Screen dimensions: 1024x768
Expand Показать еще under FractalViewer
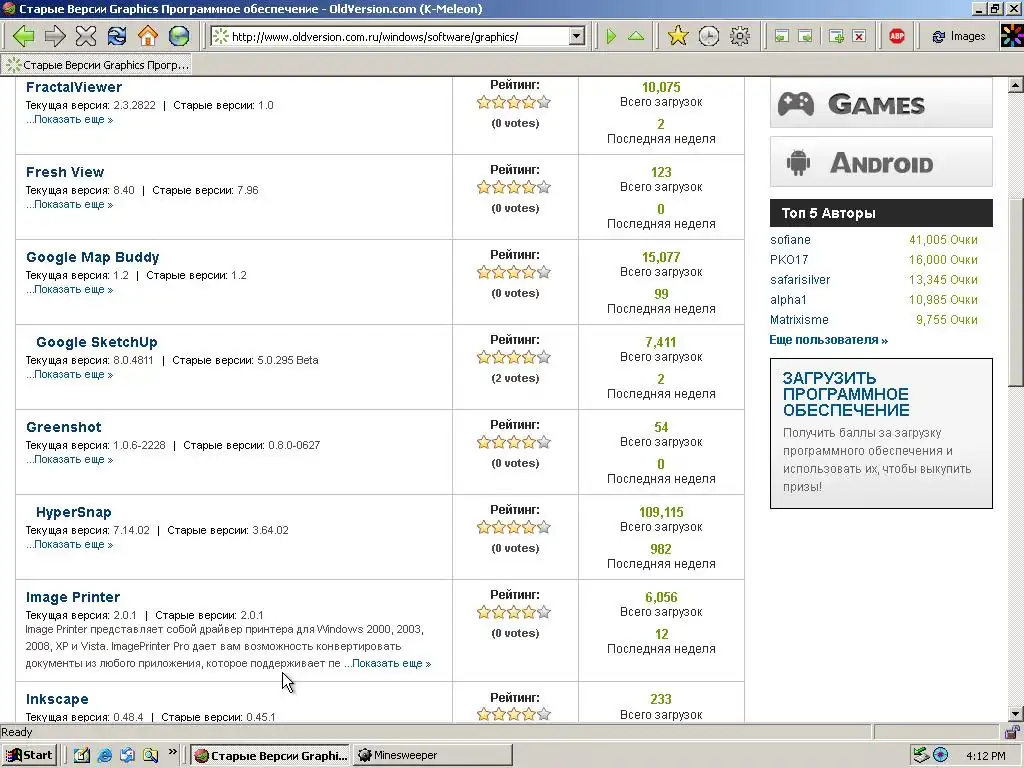[x=69, y=120]
